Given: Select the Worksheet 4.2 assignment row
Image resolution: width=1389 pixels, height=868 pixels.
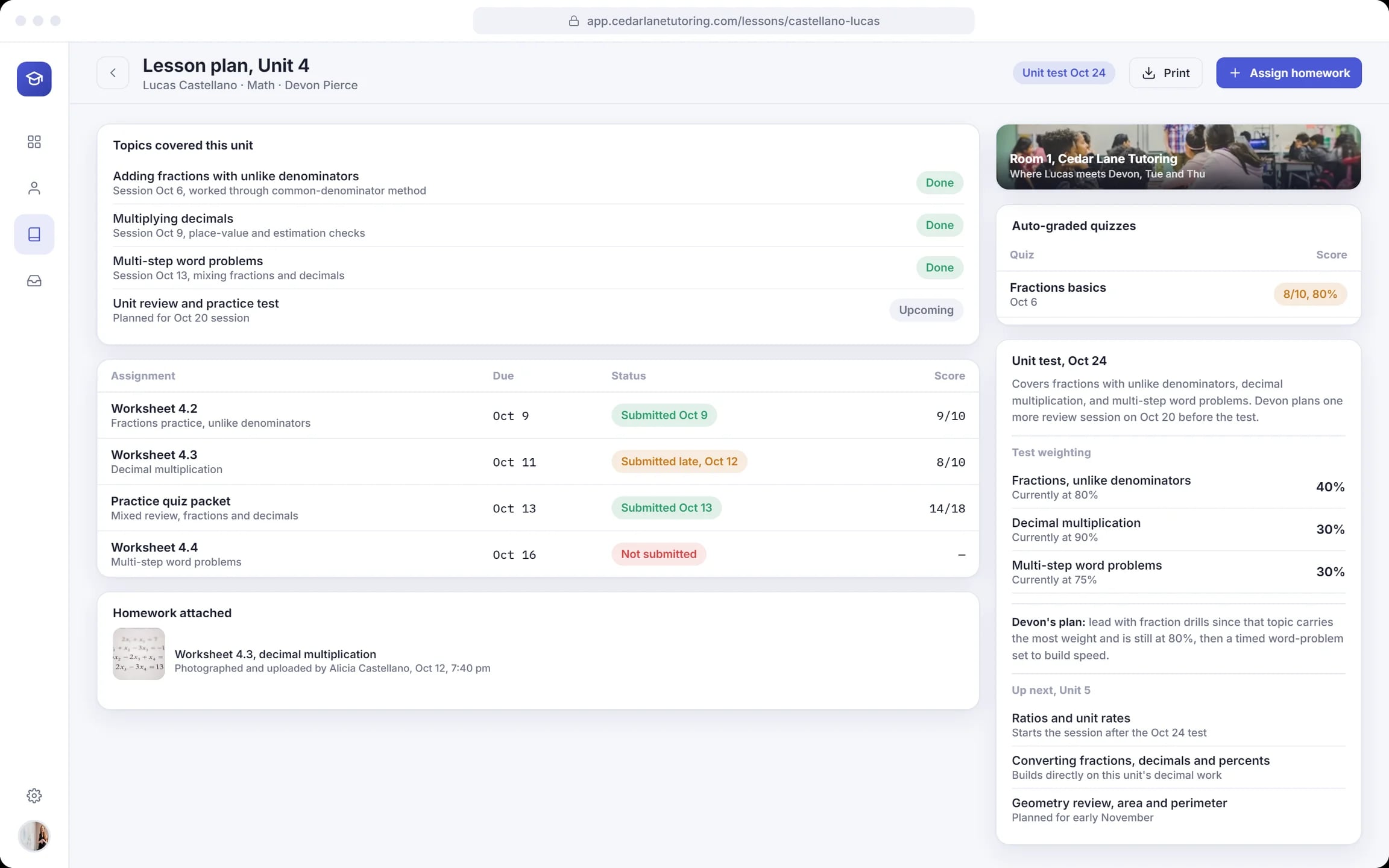Looking at the screenshot, I should [538, 415].
